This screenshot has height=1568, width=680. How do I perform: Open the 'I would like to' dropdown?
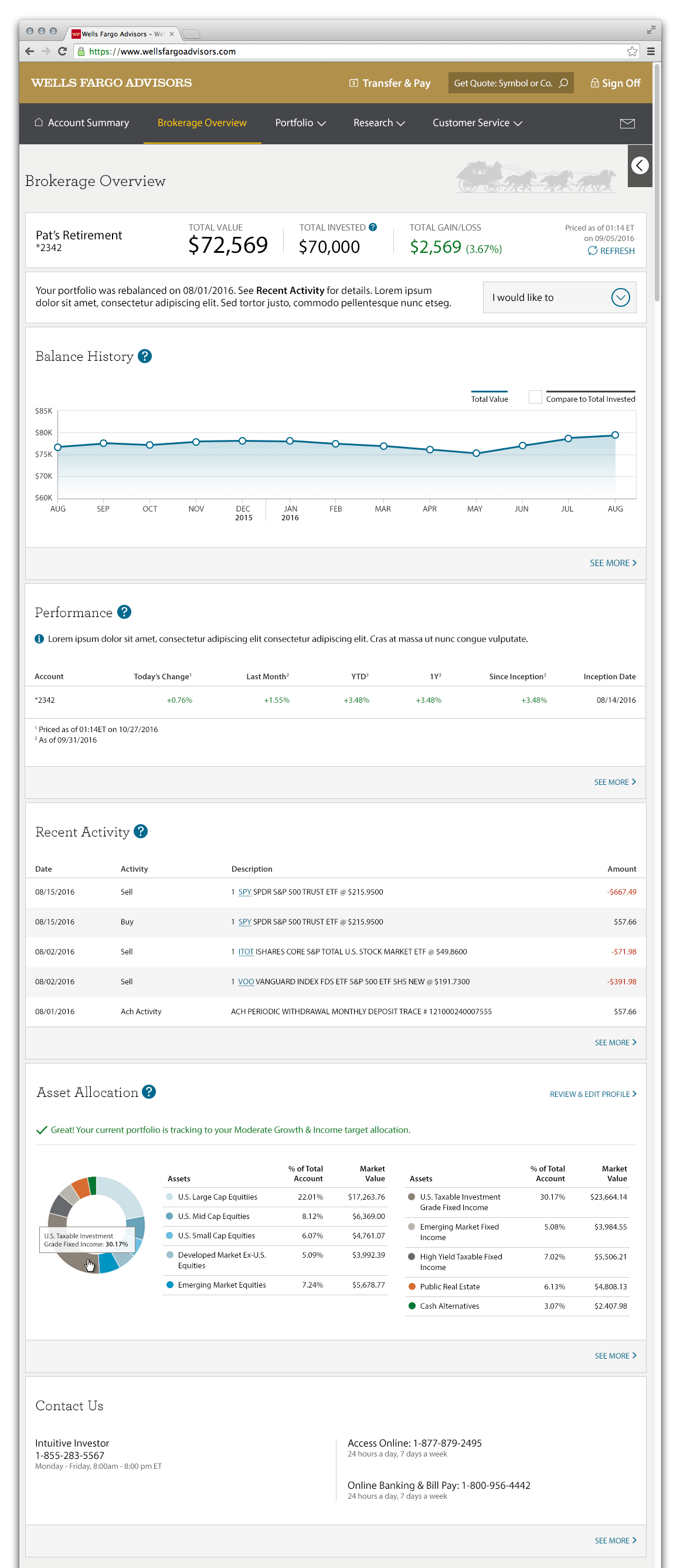pos(559,297)
